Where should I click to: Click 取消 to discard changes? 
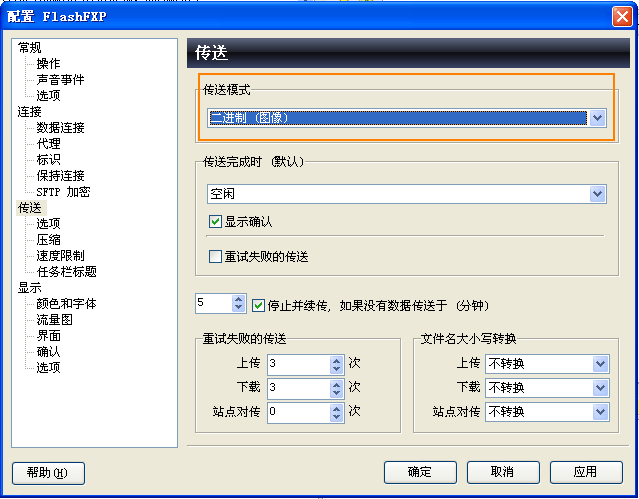503,472
